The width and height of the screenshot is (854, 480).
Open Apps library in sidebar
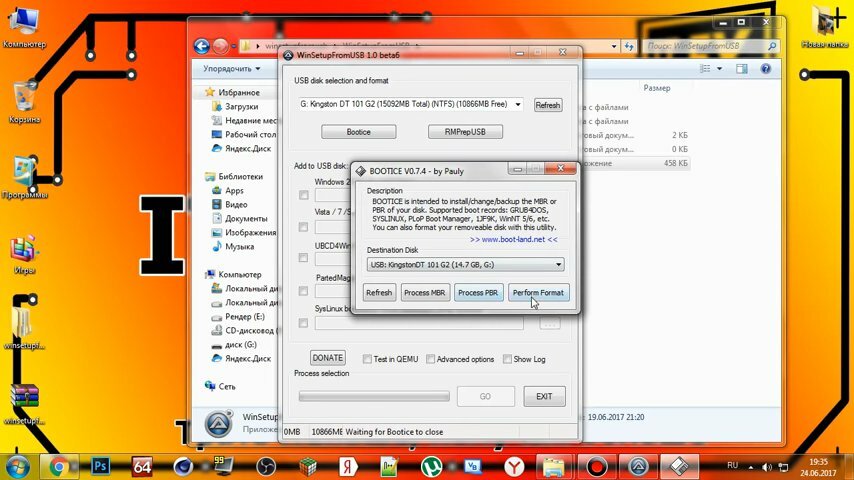(234, 190)
